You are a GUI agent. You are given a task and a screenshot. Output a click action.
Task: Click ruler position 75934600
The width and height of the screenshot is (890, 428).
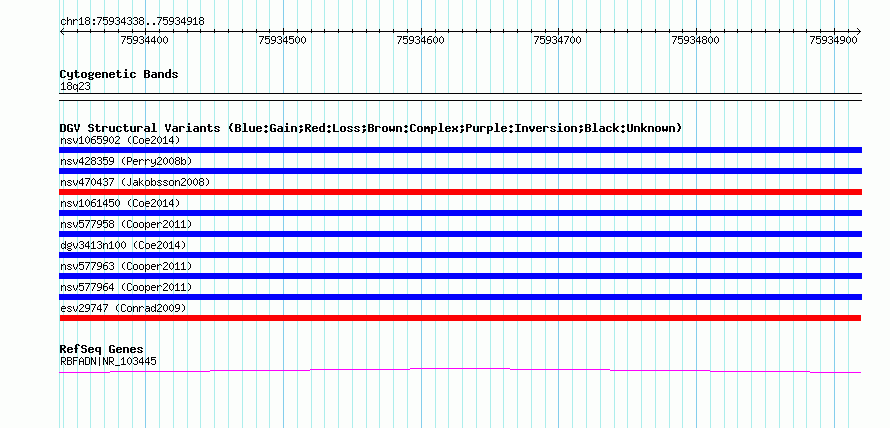[421, 40]
